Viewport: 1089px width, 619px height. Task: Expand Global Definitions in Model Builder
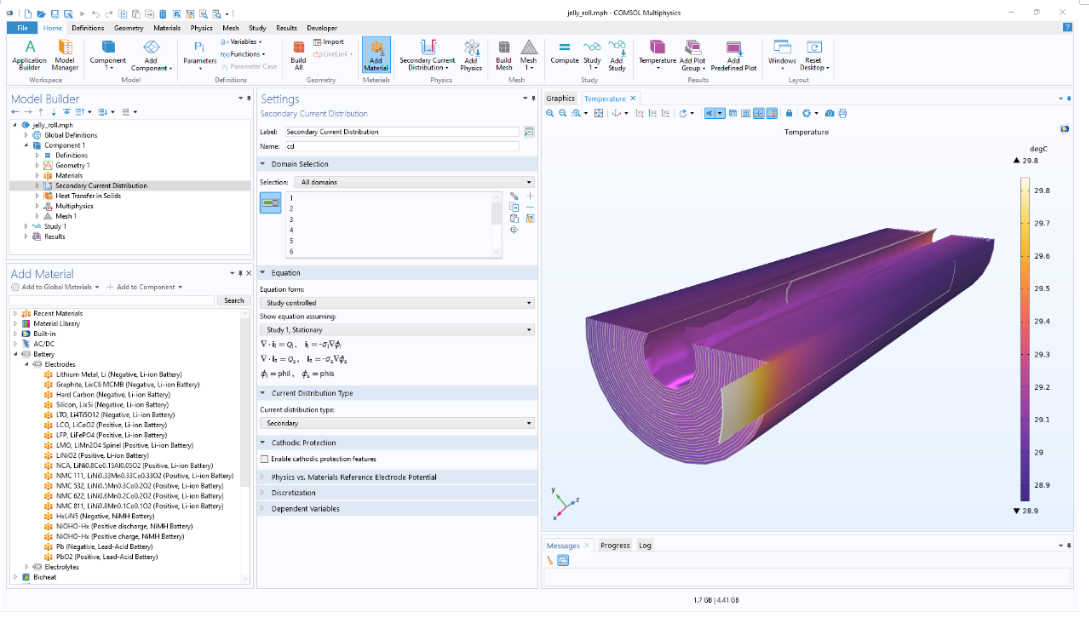pos(26,135)
